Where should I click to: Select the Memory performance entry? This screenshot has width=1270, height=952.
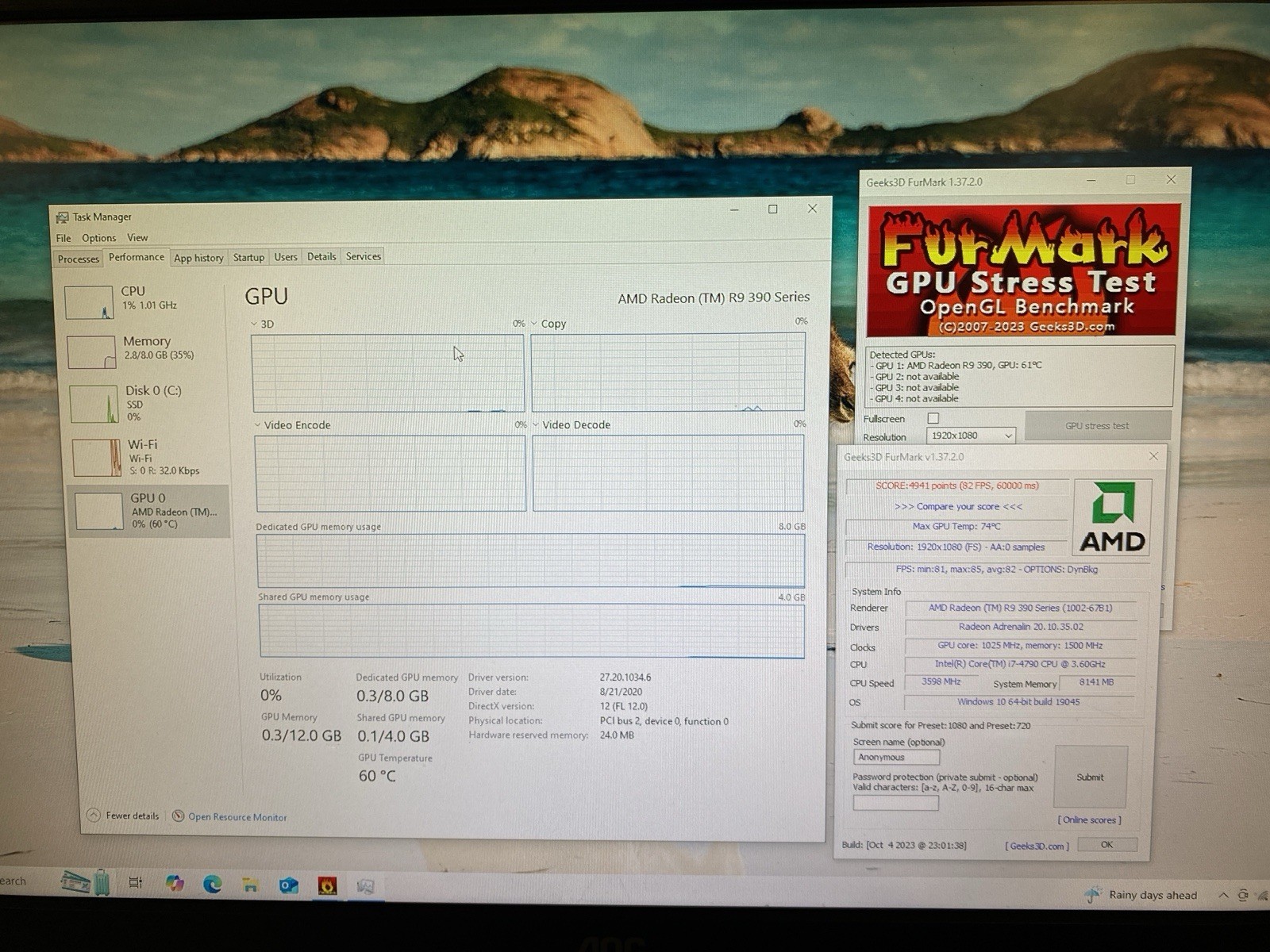point(147,351)
